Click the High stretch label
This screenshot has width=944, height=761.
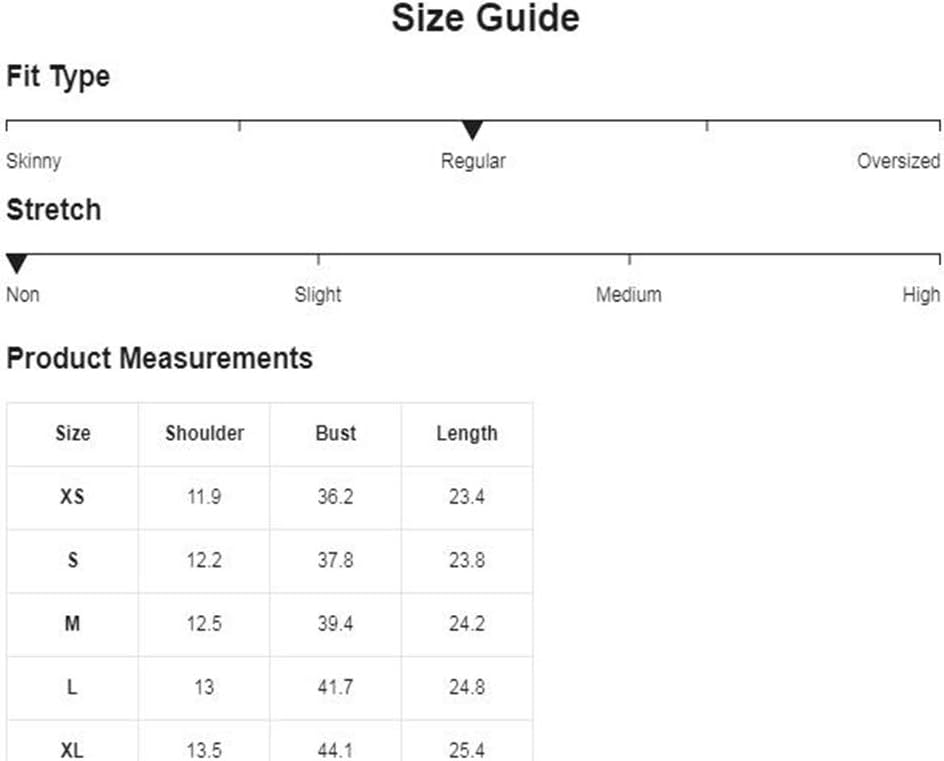tap(921, 294)
